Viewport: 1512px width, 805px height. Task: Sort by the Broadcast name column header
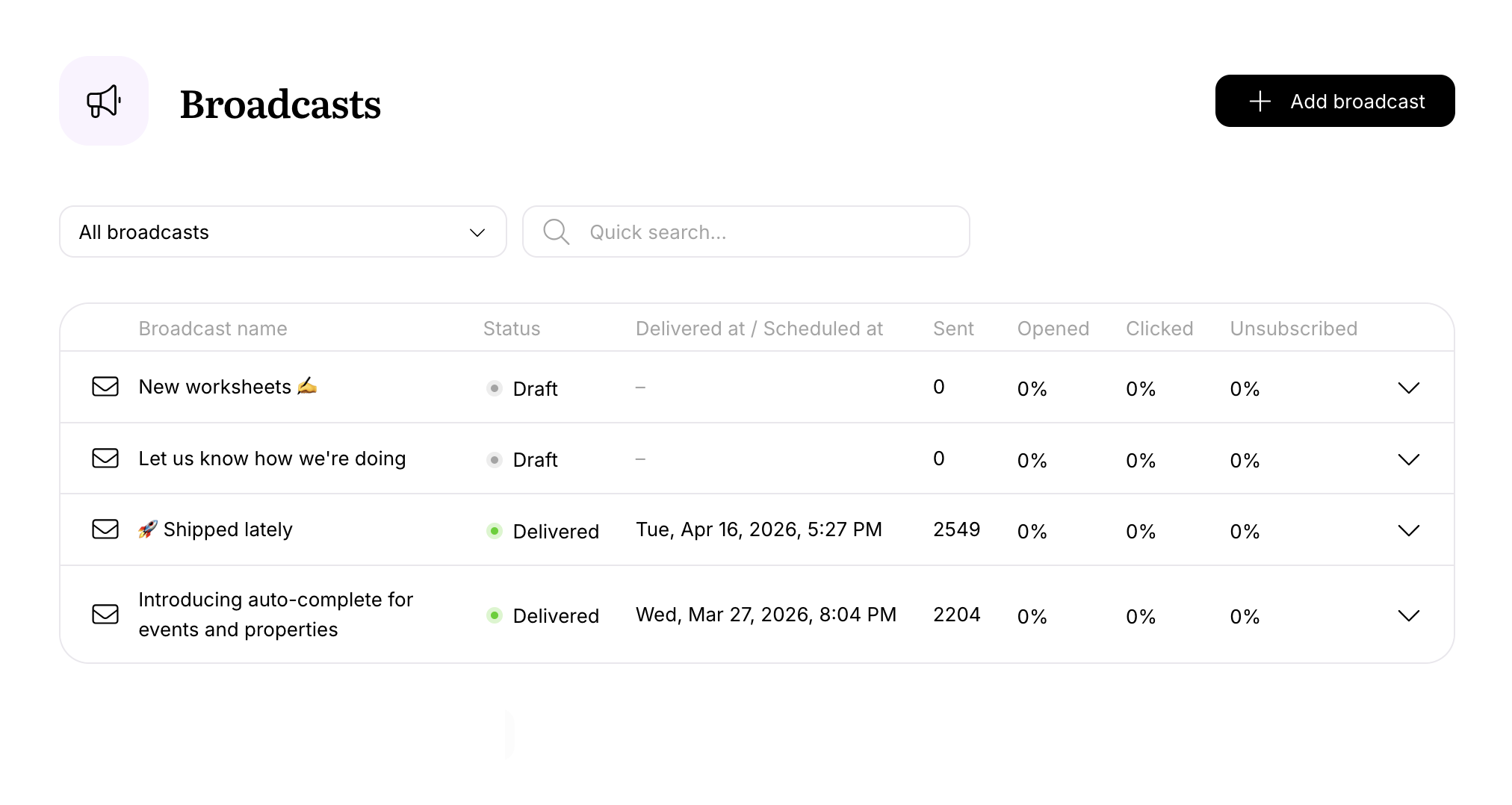click(212, 328)
